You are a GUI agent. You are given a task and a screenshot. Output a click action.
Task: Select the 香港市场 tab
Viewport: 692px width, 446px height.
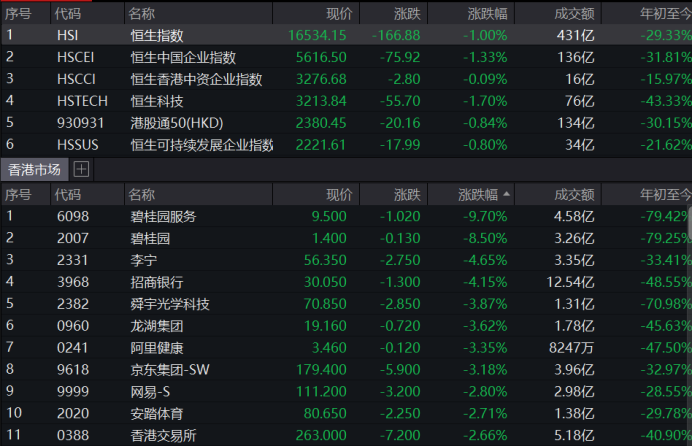click(x=34, y=169)
